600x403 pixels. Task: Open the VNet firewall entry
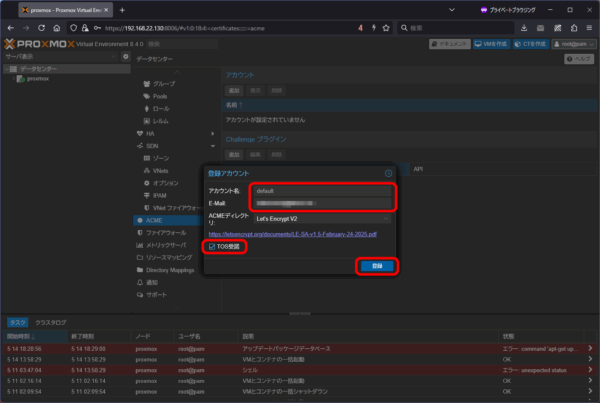coord(172,208)
